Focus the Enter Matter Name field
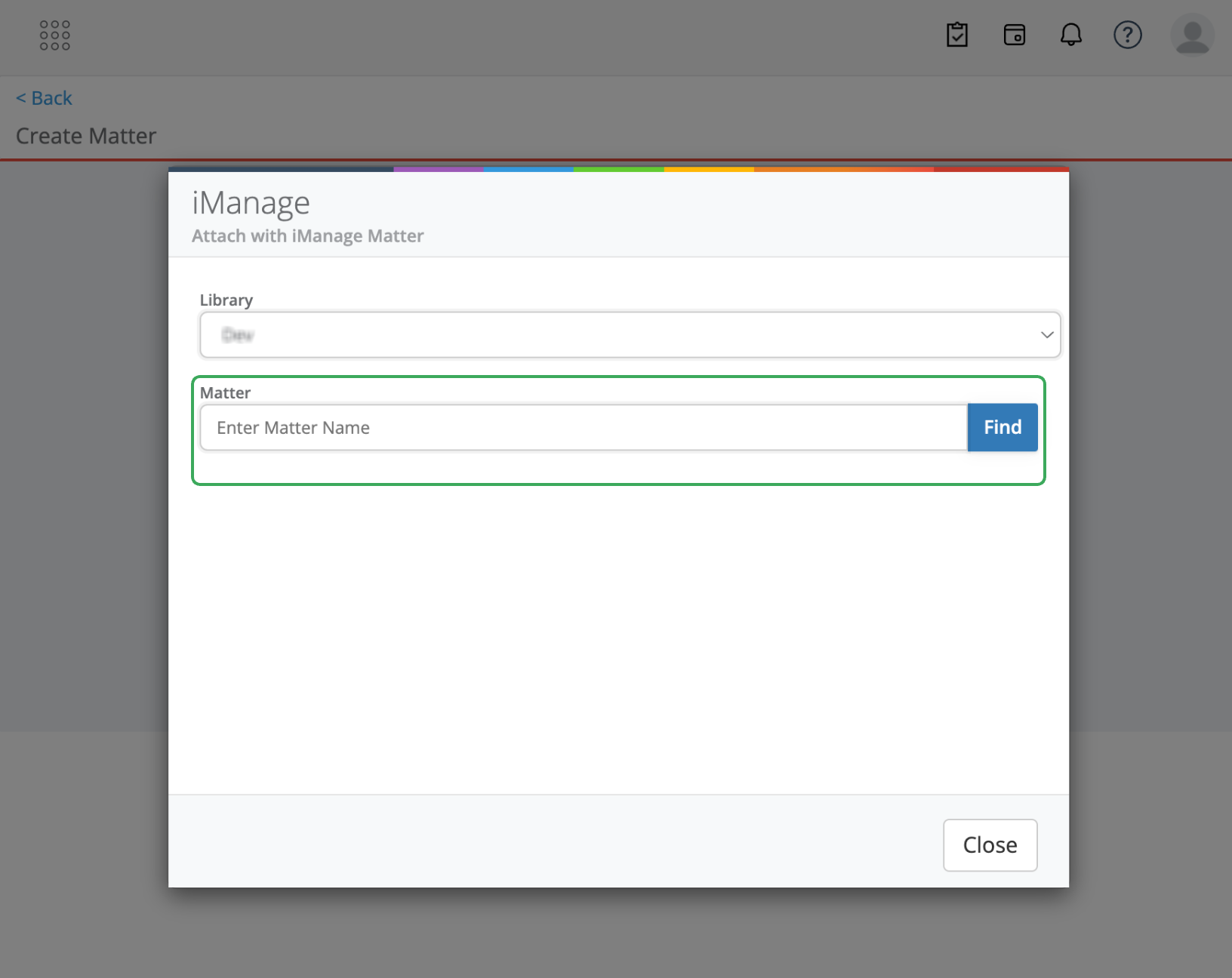1232x978 pixels. (x=584, y=428)
